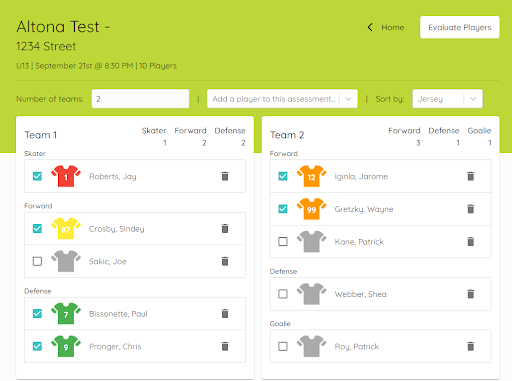Click green jersey number 7 icon

pos(66,313)
